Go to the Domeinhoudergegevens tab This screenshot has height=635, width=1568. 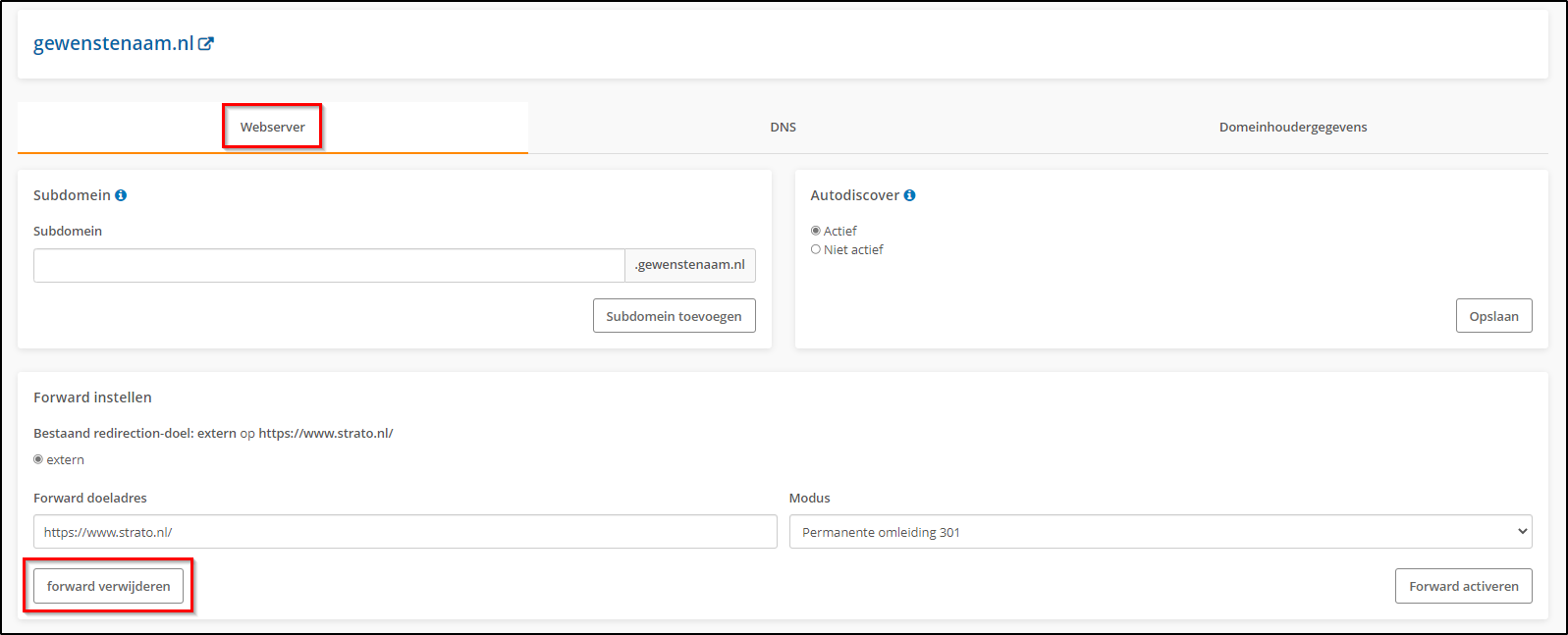tap(1292, 127)
